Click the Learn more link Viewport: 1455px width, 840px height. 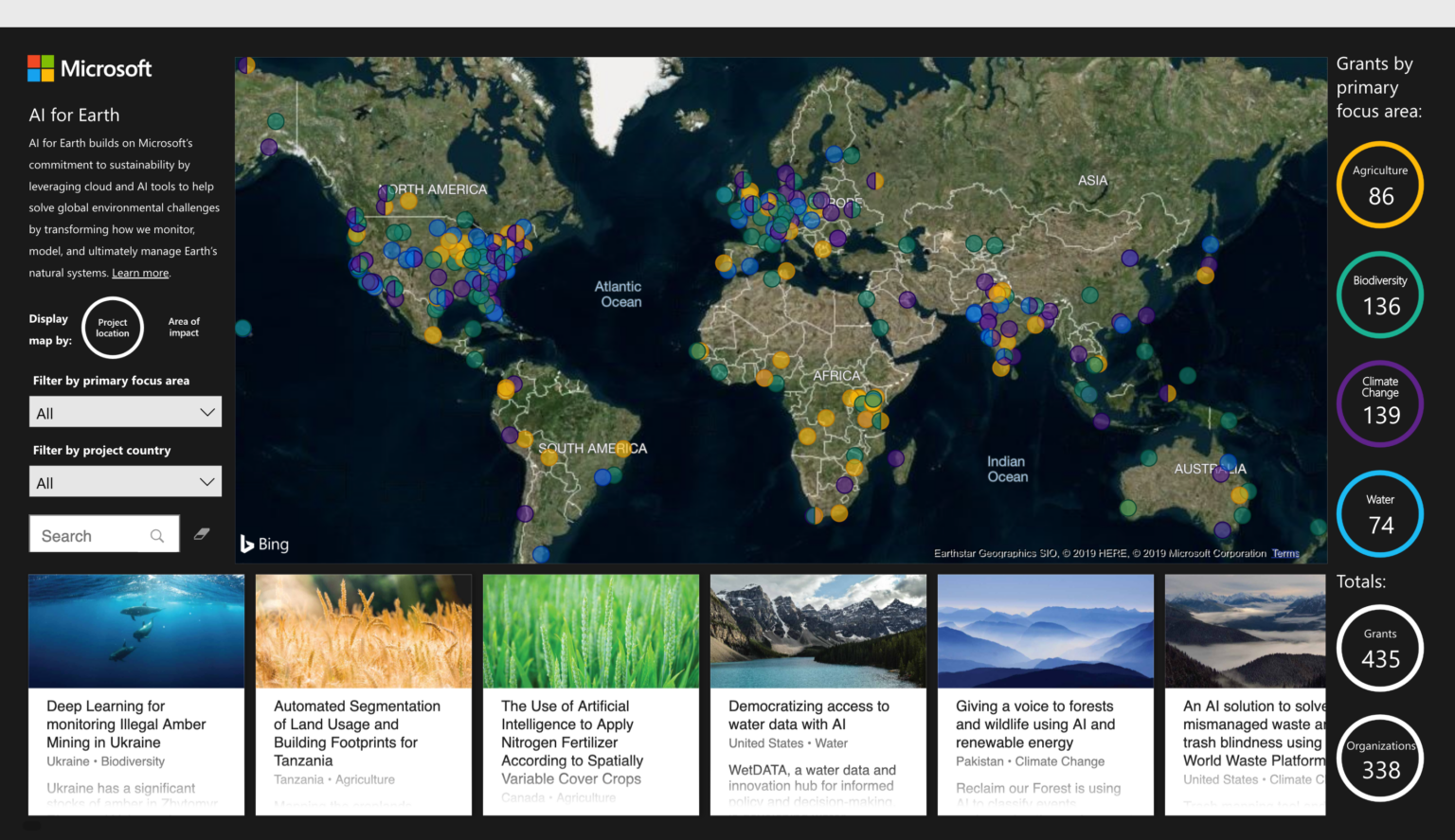139,273
